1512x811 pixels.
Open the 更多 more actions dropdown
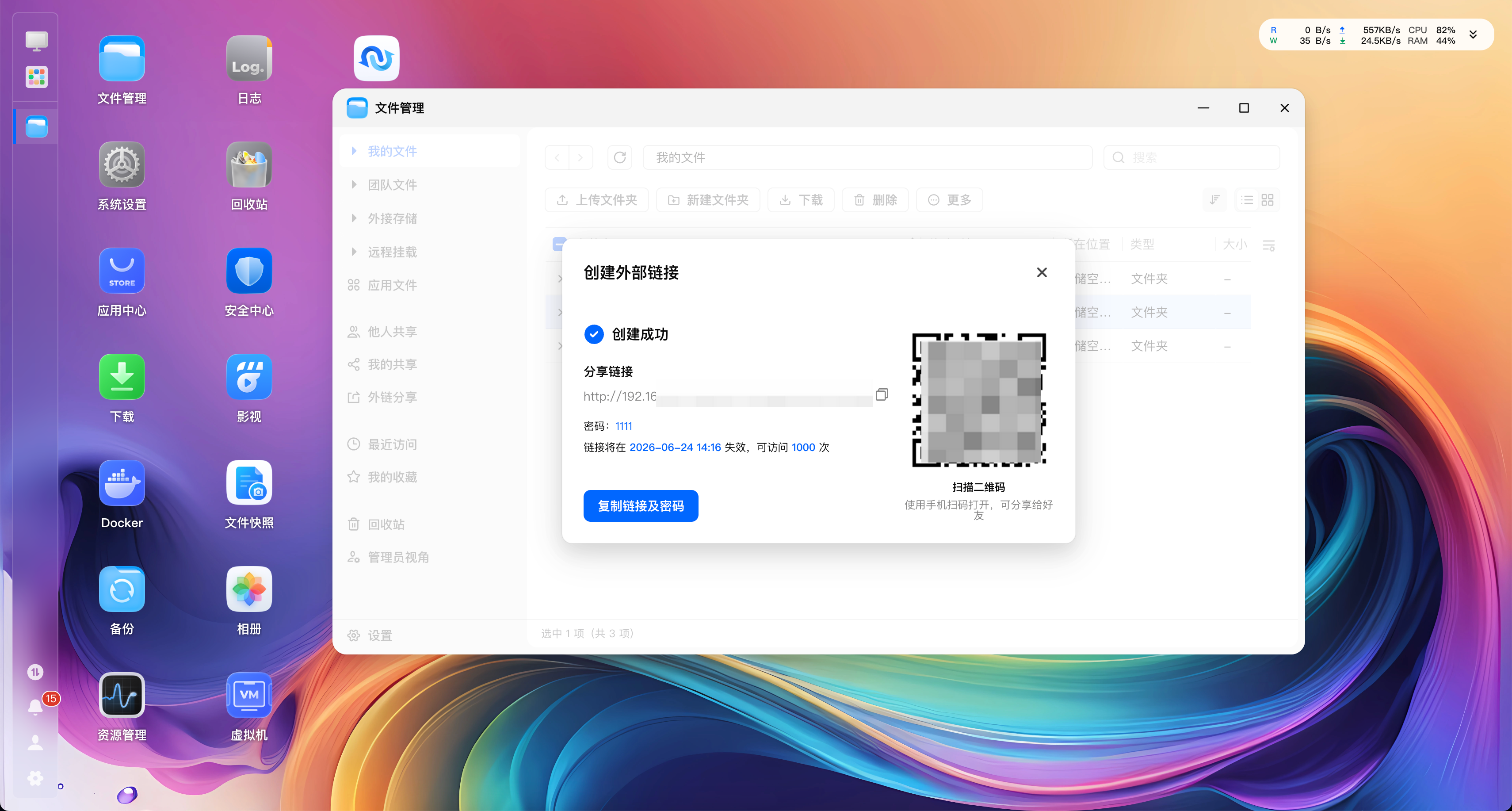(950, 200)
